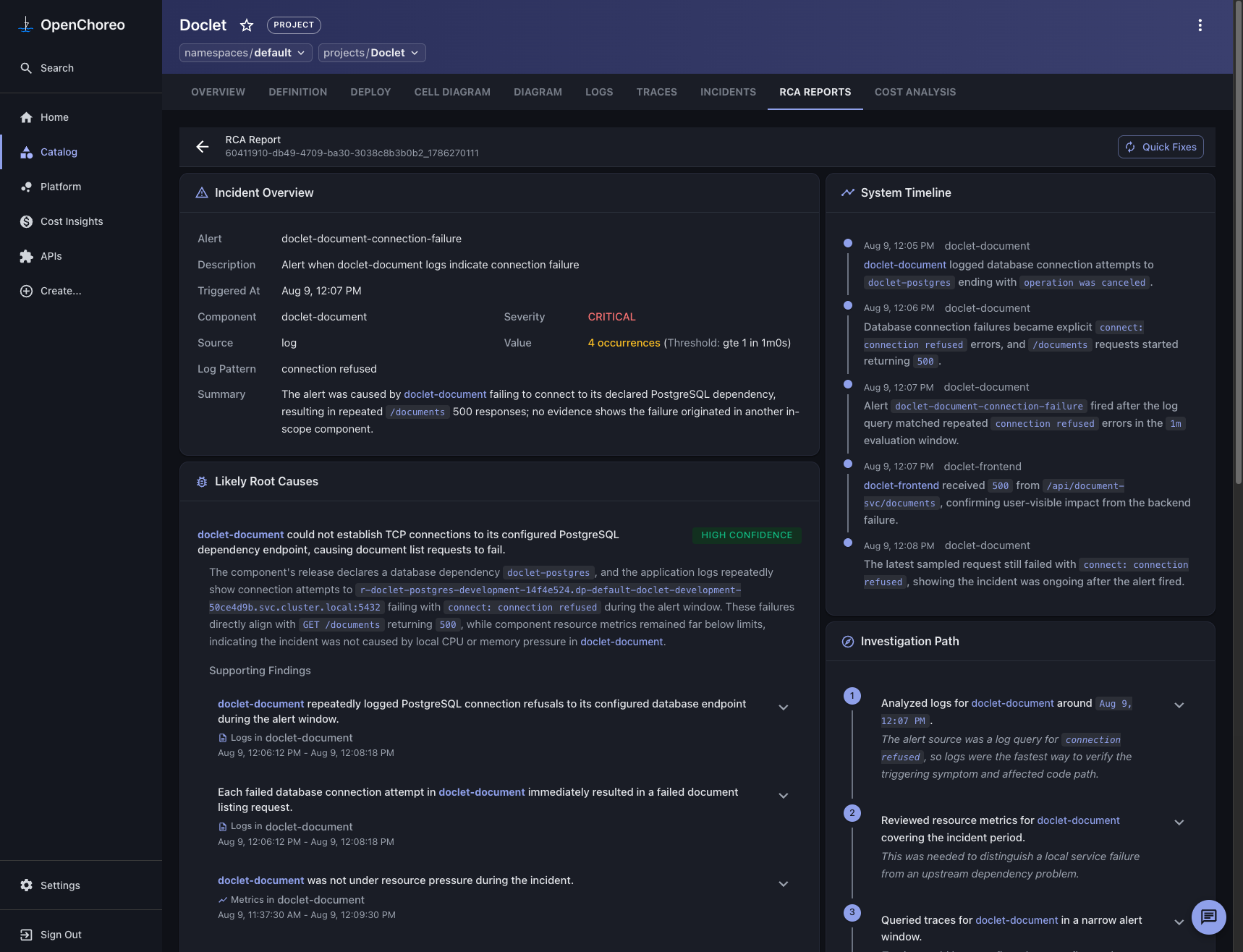Open the three-dot more options menu

tap(1200, 25)
